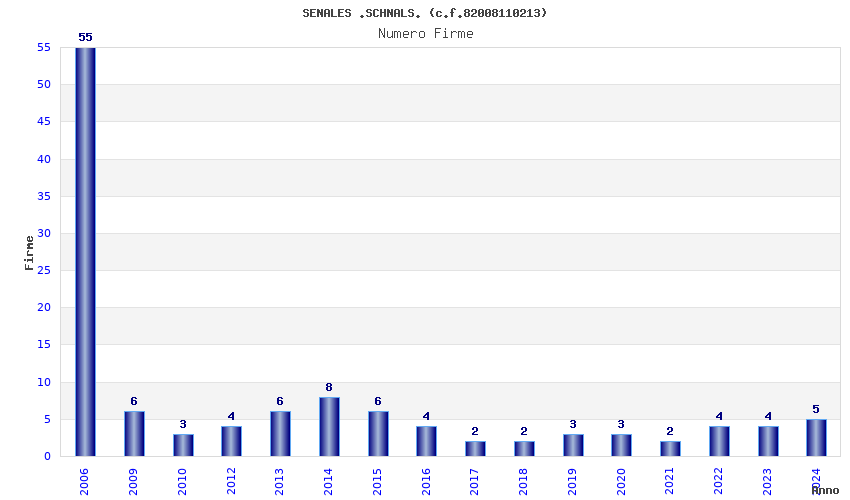
Task: Select the 2017 bar in the chart
Action: [475, 448]
